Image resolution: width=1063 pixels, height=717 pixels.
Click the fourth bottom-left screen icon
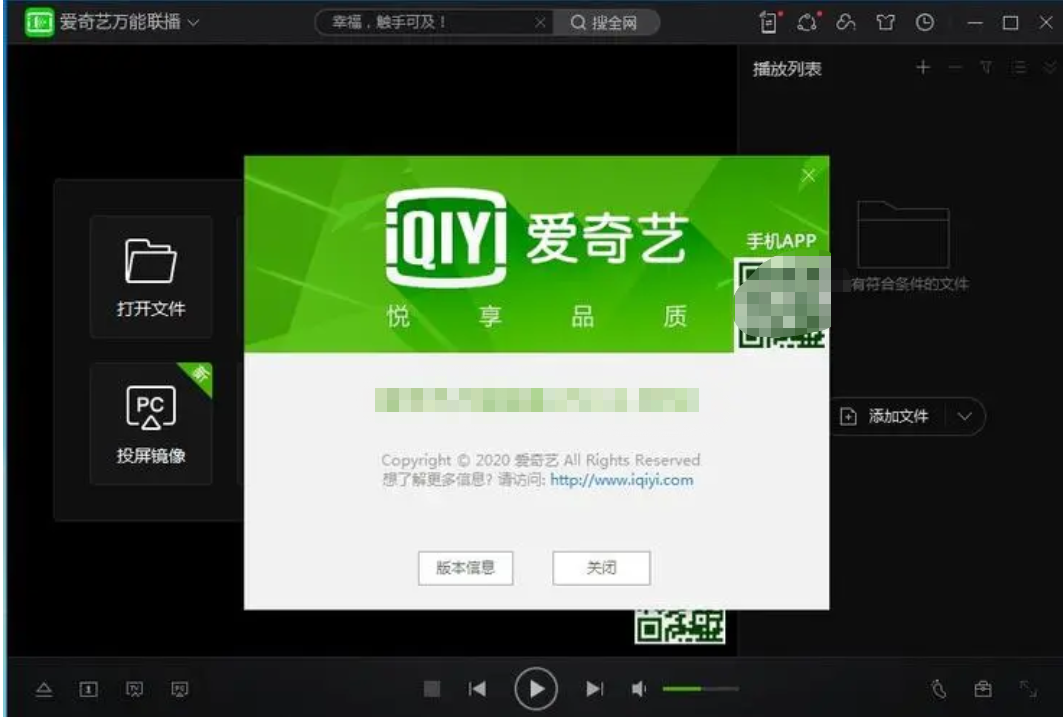click(x=180, y=690)
